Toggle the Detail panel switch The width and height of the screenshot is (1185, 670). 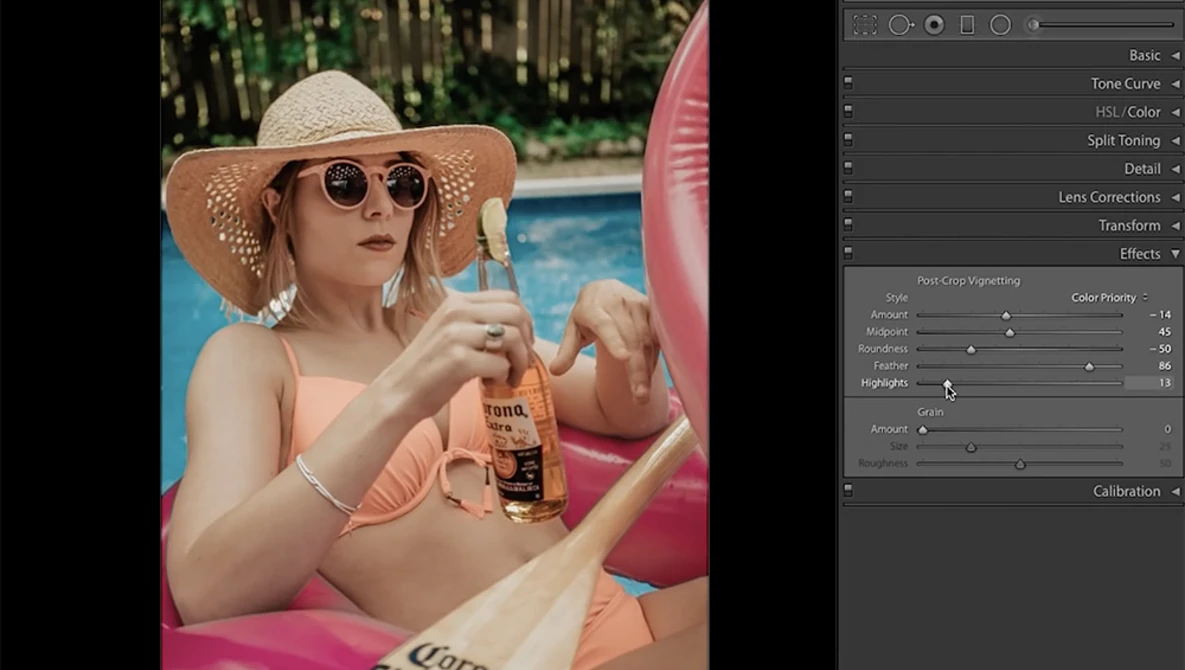click(848, 168)
